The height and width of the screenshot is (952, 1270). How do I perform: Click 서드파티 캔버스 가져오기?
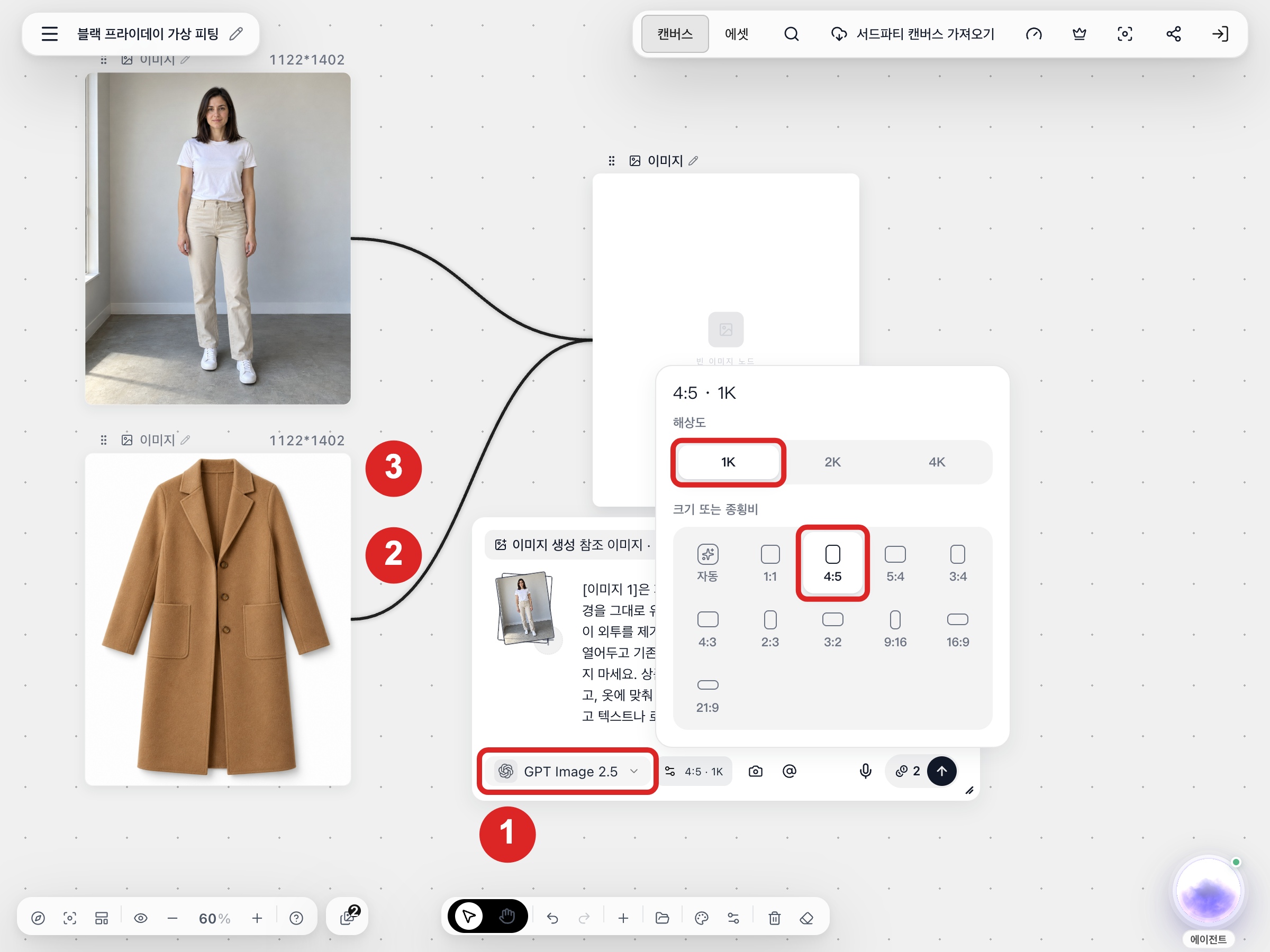click(913, 34)
